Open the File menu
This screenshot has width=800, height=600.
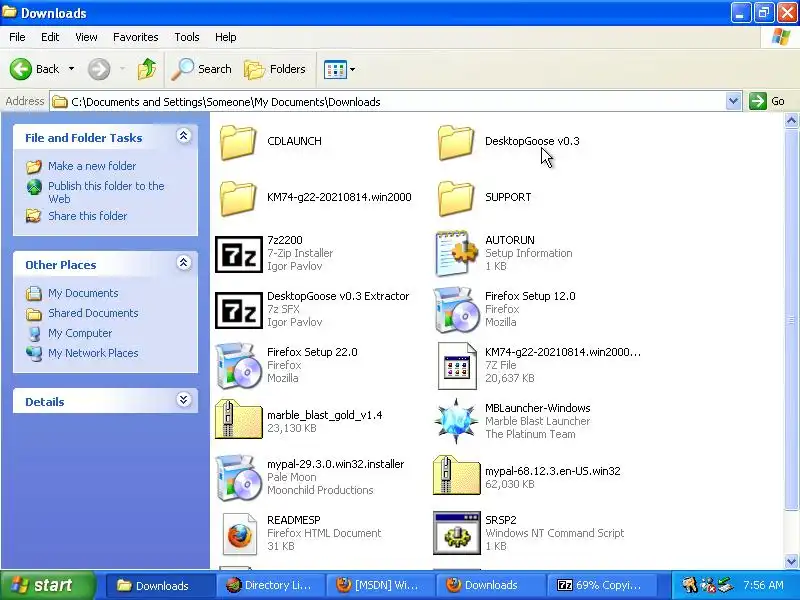click(17, 37)
